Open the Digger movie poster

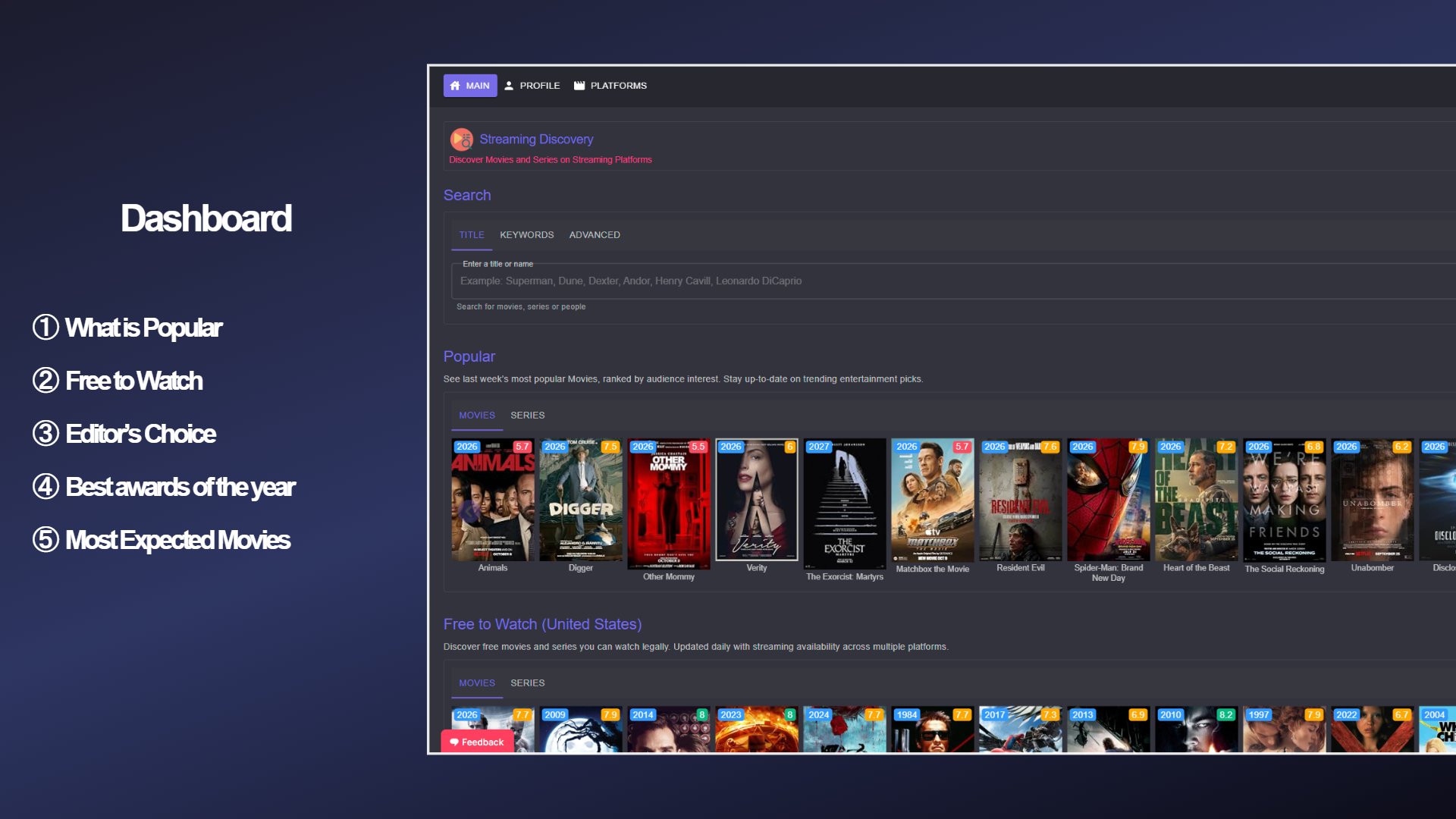pos(581,500)
